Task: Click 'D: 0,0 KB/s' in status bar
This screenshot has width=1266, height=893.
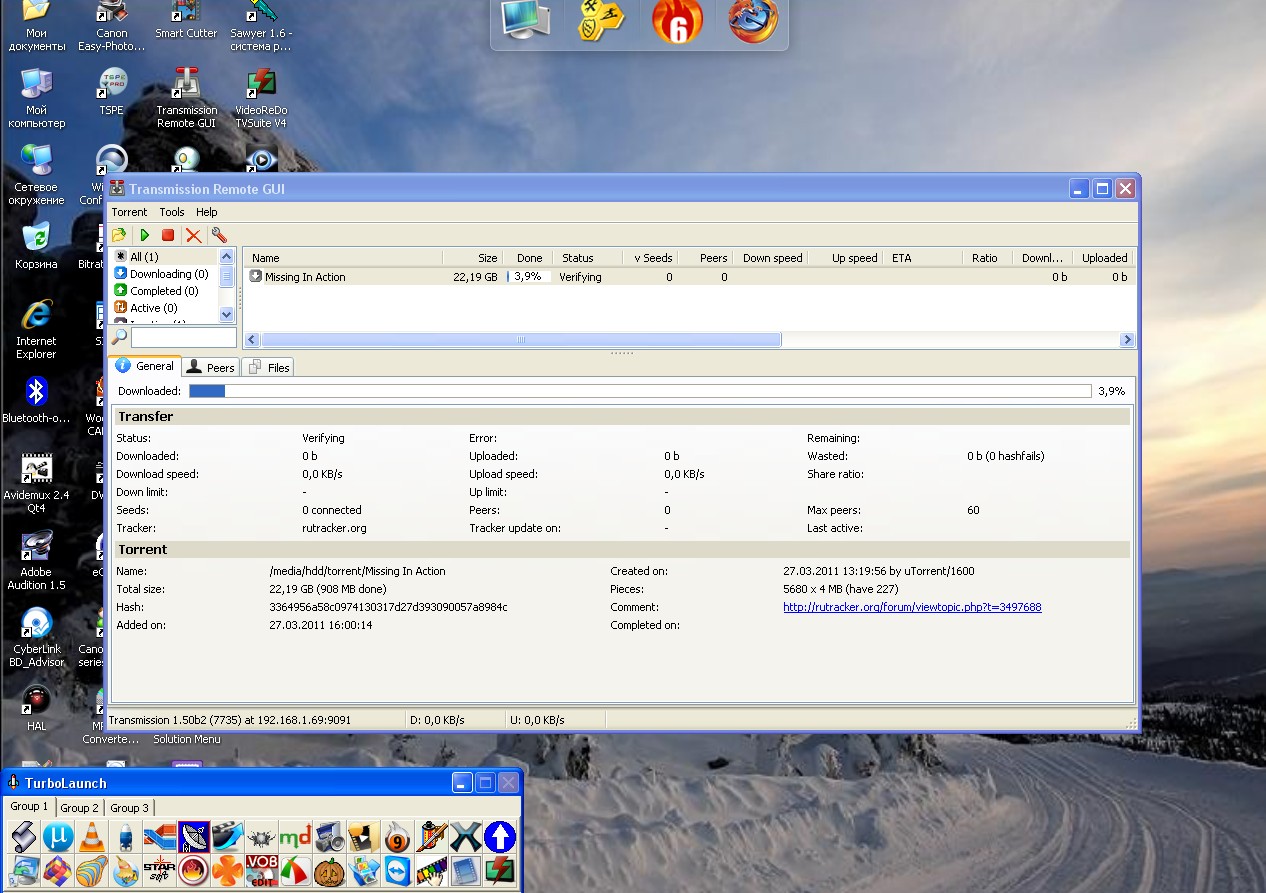Action: pyautogui.click(x=439, y=720)
